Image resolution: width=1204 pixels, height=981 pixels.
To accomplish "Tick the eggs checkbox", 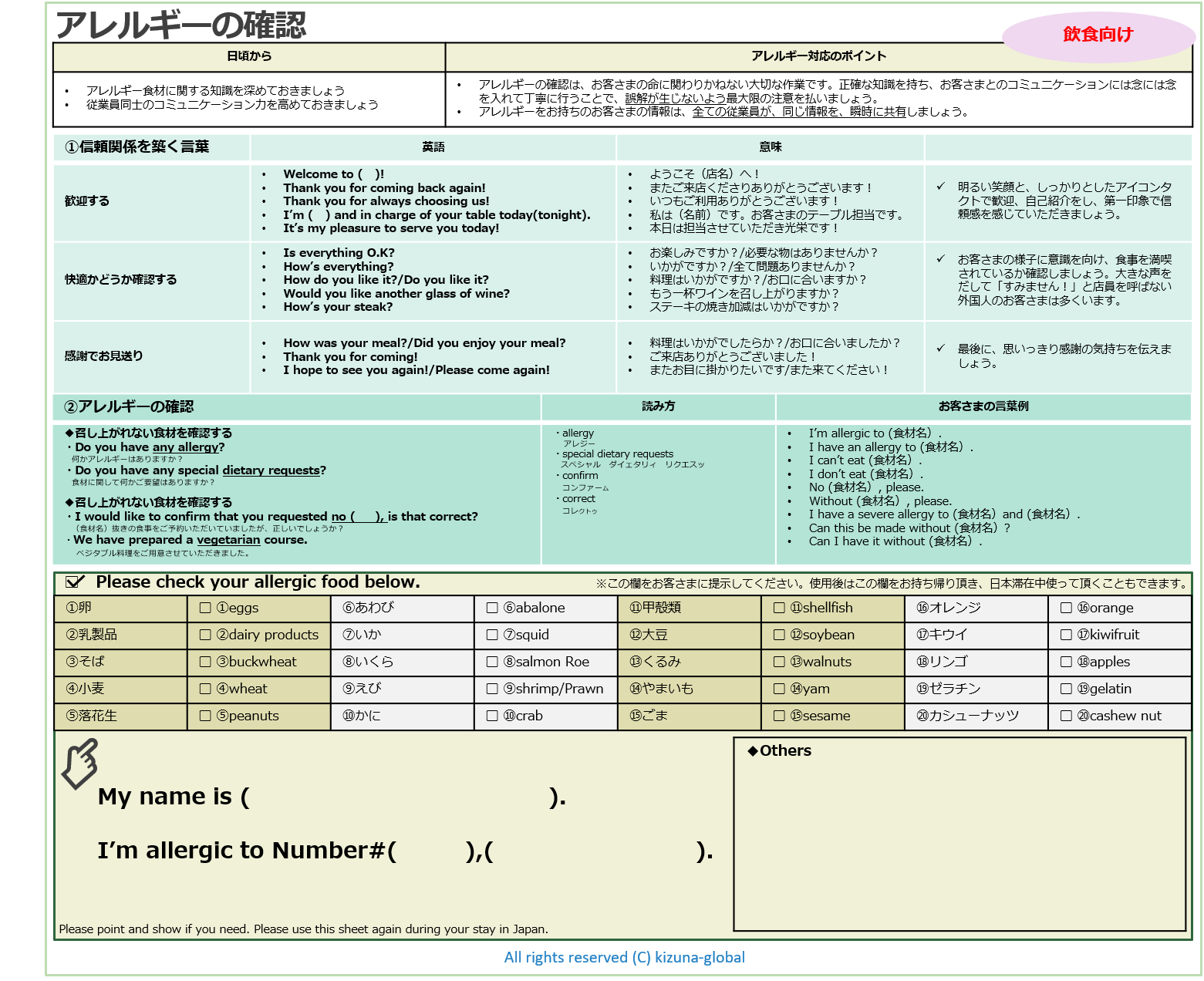I will (x=205, y=608).
